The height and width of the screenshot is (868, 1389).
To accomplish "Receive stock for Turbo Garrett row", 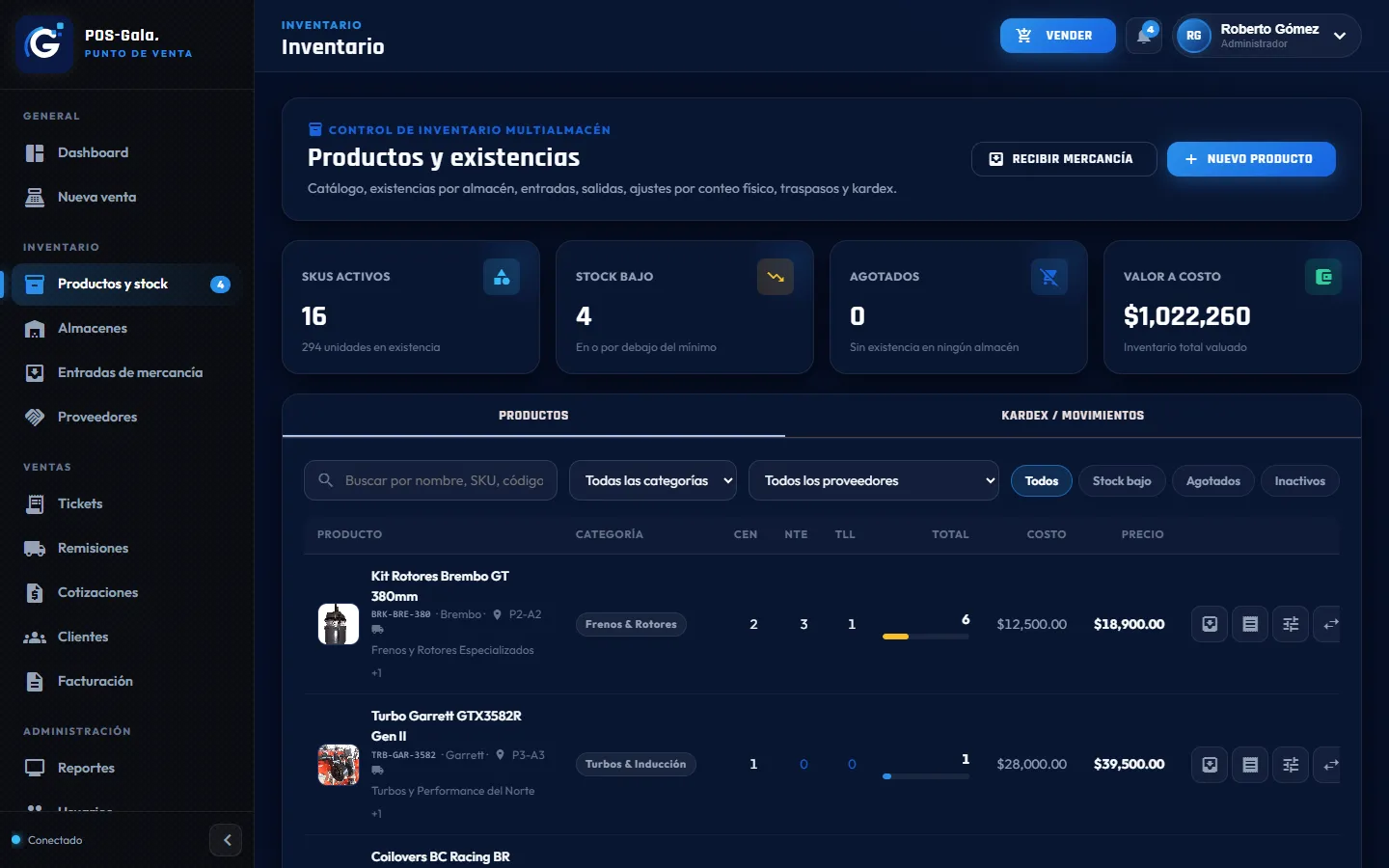I will [1210, 765].
